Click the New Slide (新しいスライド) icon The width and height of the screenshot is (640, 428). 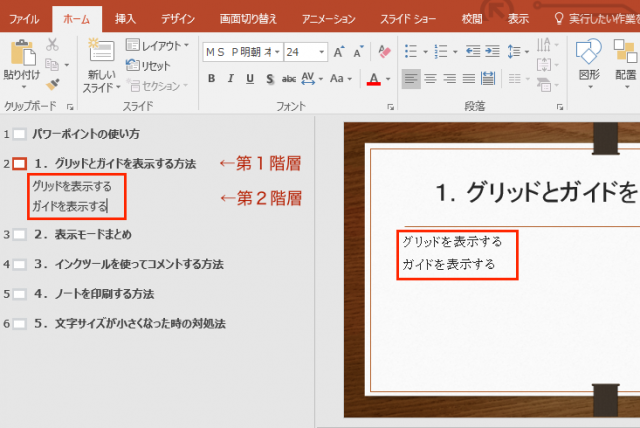point(100,50)
